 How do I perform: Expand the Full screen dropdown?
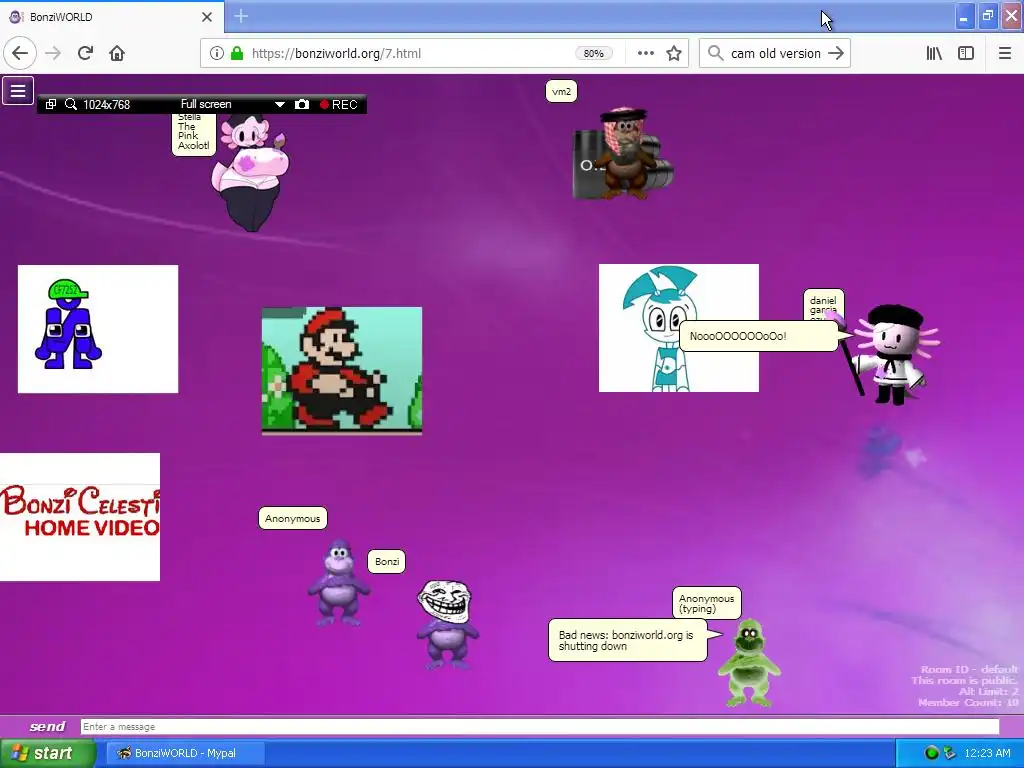[280, 104]
